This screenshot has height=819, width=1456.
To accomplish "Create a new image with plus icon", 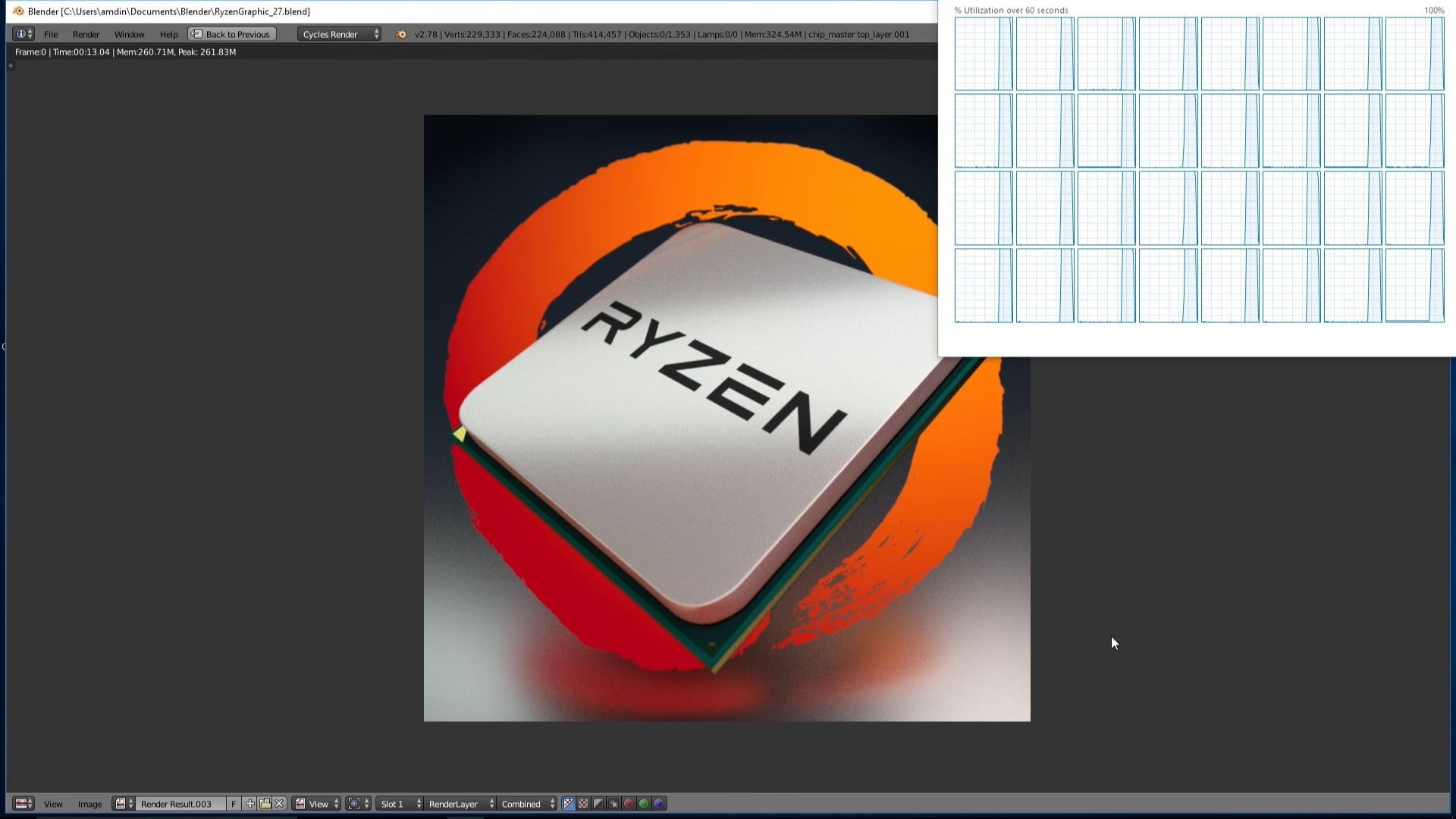I will coord(249,804).
